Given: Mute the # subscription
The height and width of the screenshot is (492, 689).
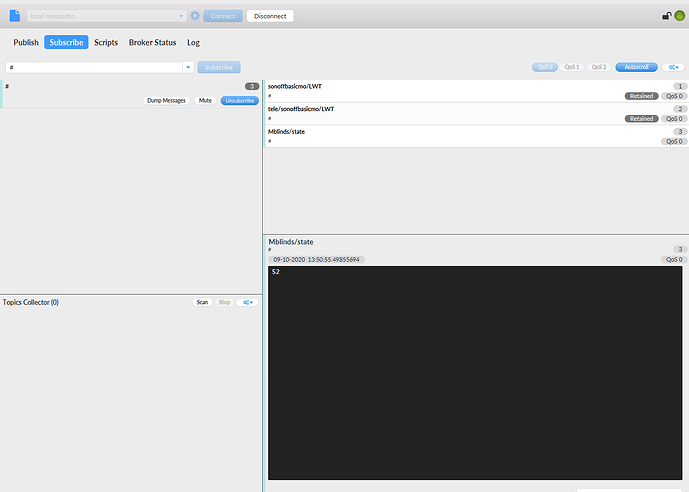Looking at the screenshot, I should coord(204,101).
